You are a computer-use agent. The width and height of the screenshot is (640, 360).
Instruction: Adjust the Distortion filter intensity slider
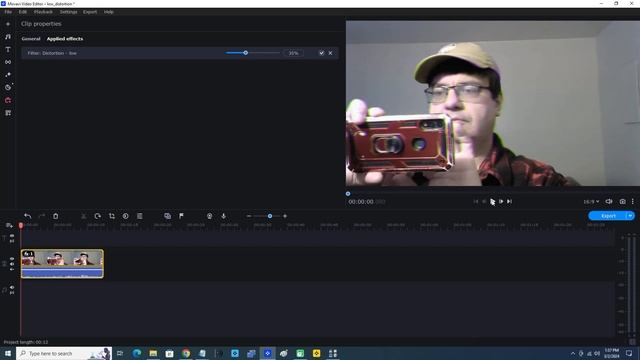[x=253, y=53]
